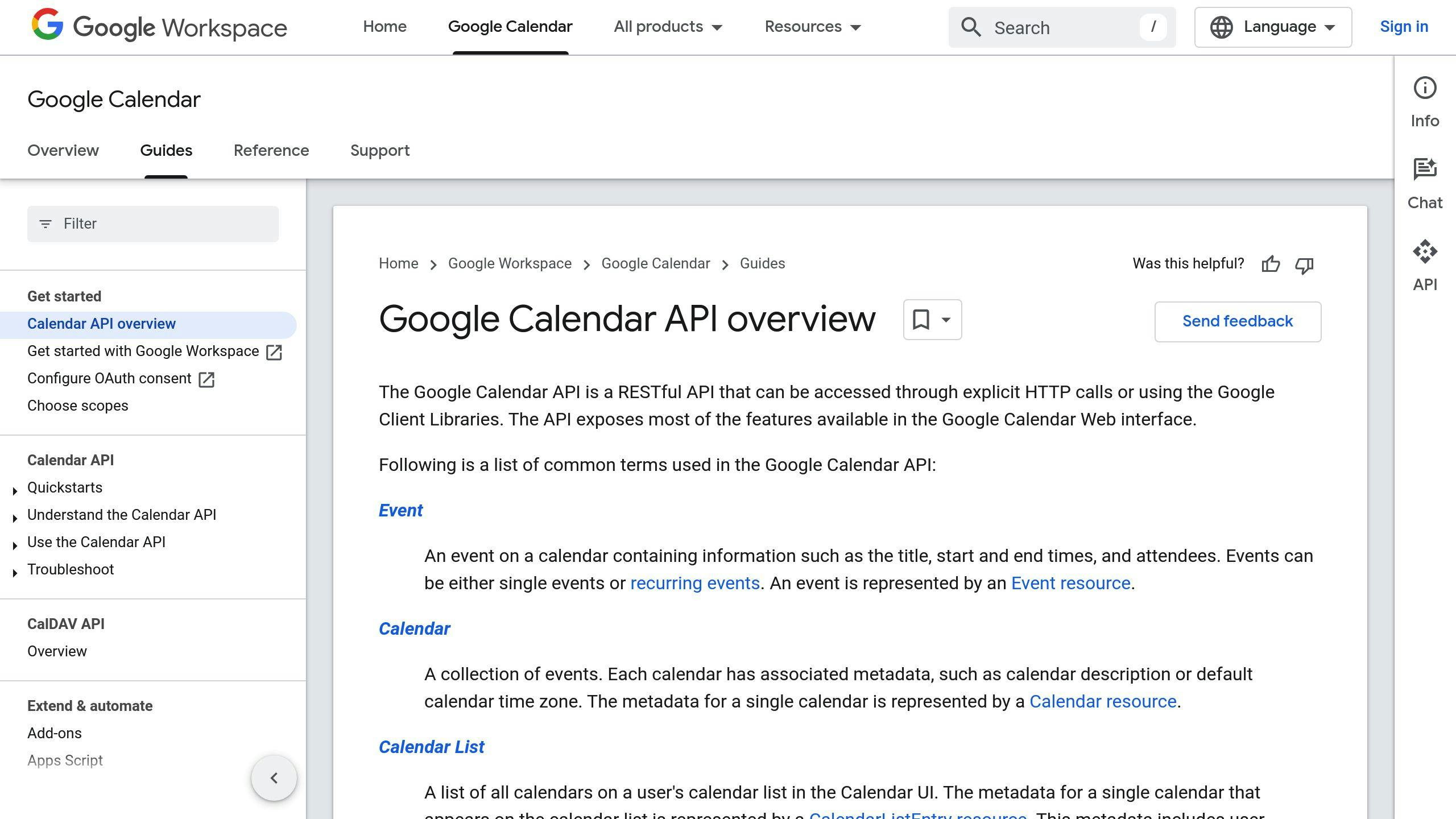Open Apps Script in sidebar
The width and height of the screenshot is (1456, 819).
coord(65,761)
